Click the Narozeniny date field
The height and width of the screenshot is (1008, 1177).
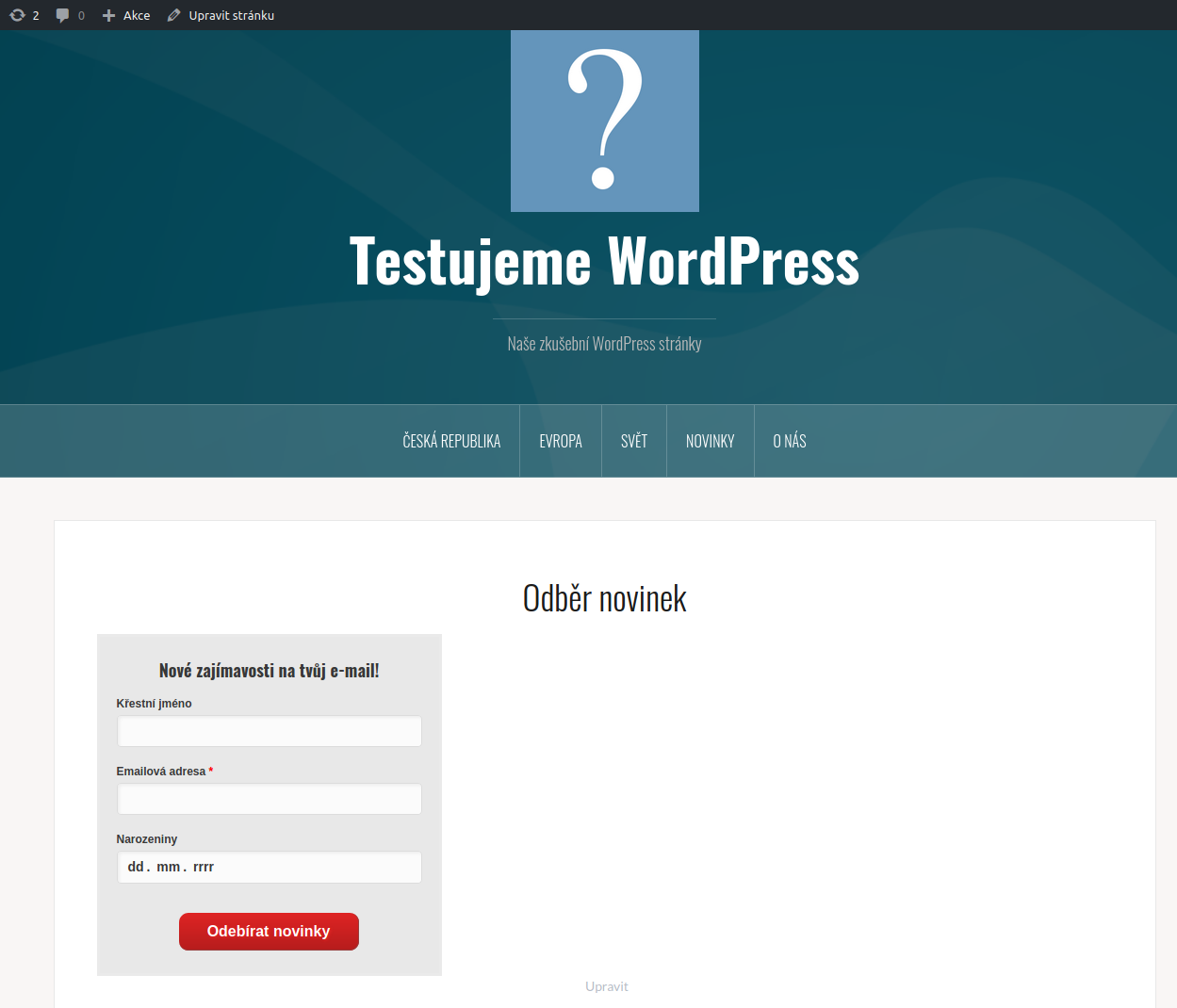pos(270,867)
